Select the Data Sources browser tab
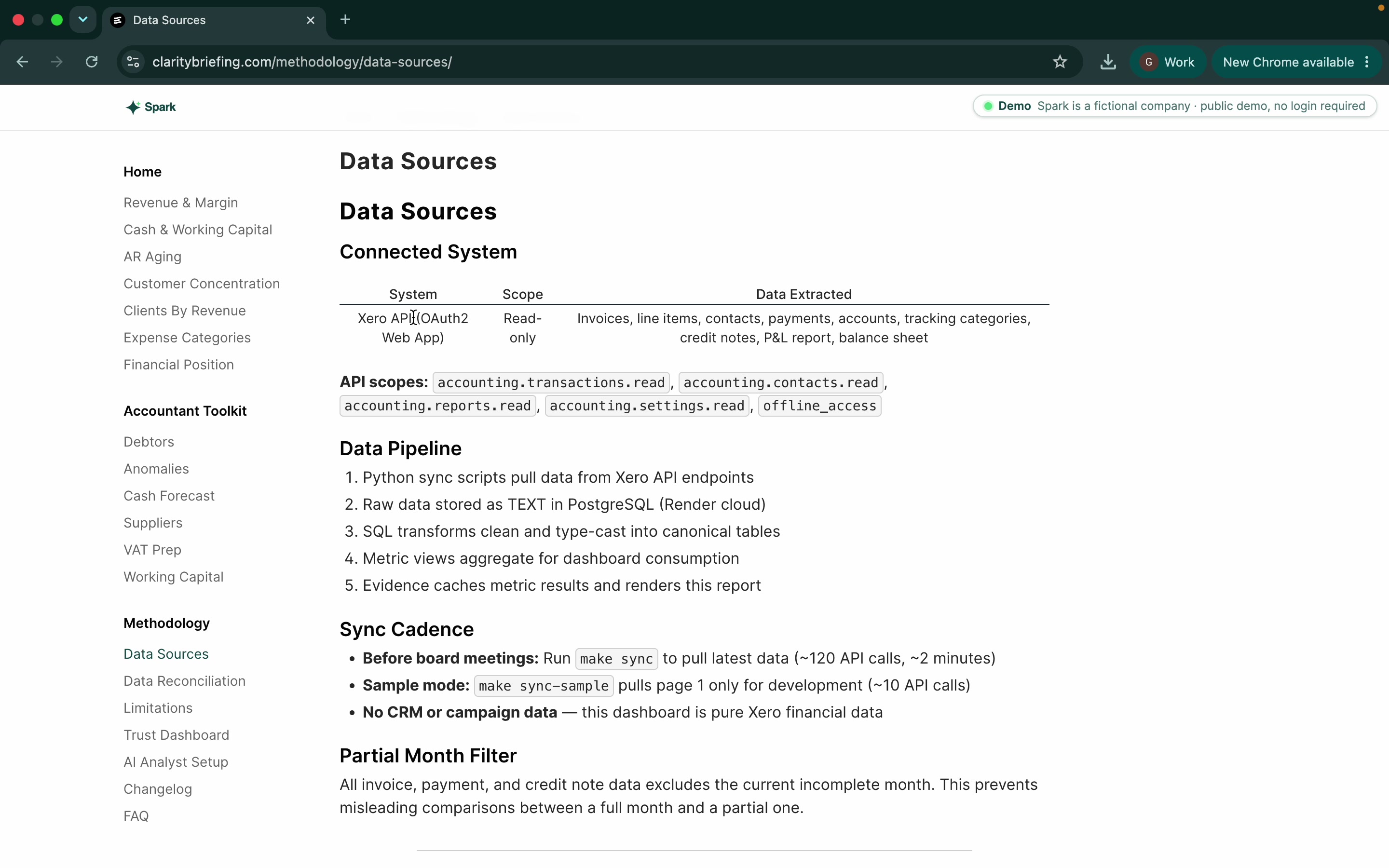 214,20
